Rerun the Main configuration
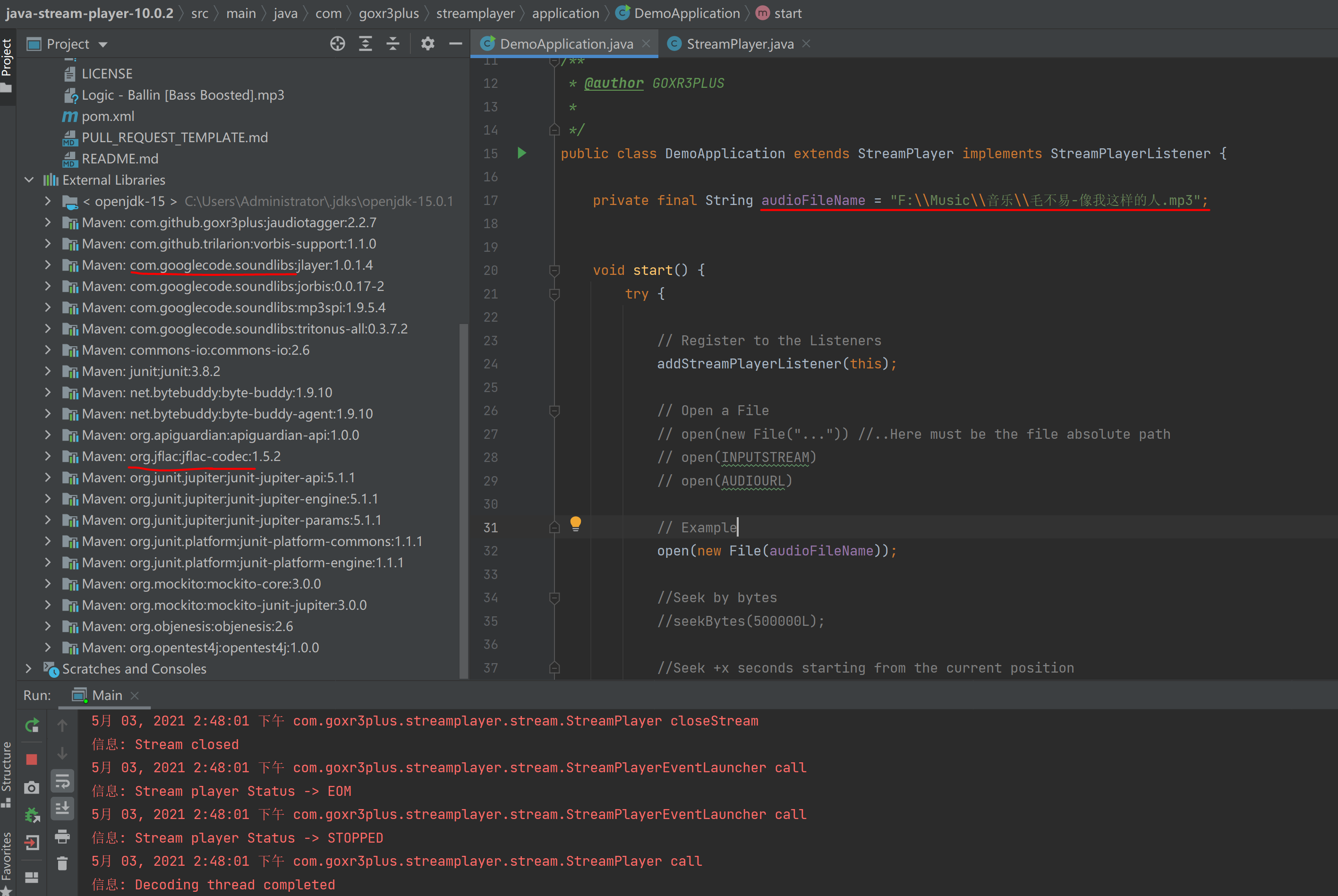Screen dimensions: 1338x896 tap(32, 725)
